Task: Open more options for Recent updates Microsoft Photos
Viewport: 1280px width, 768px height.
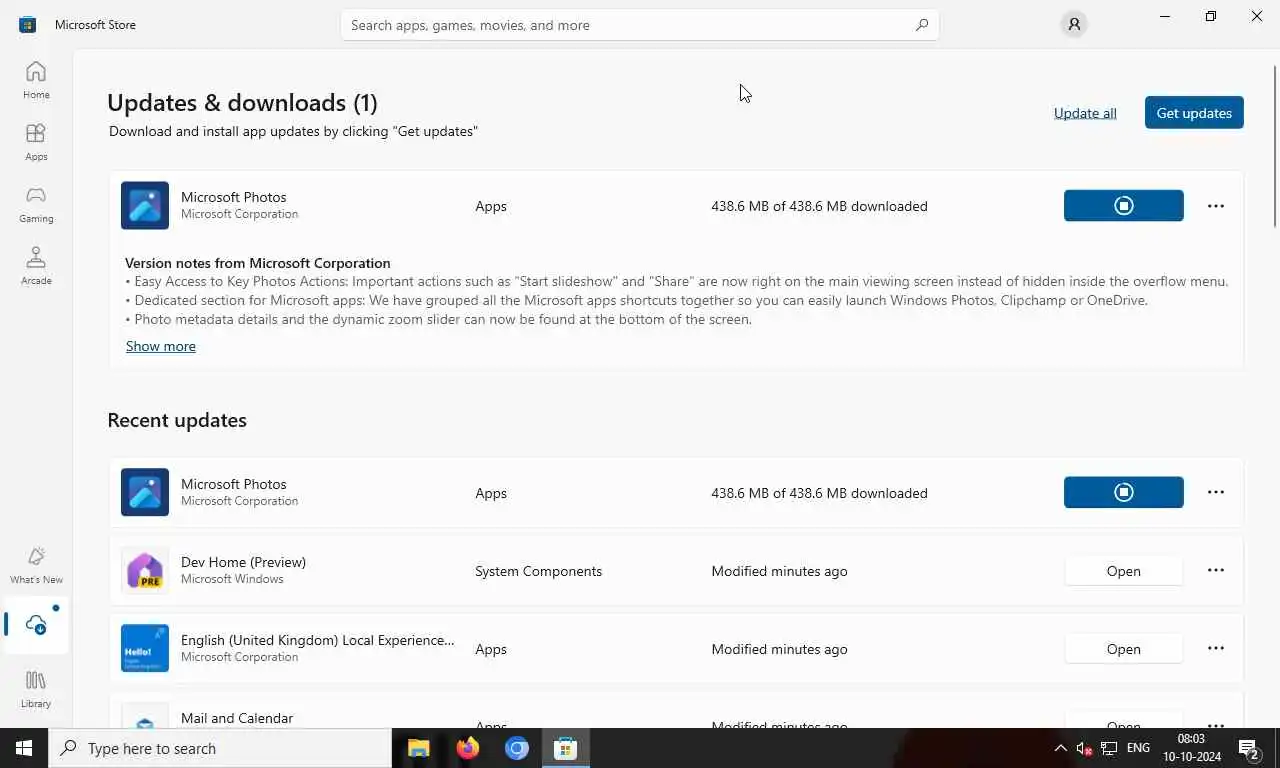Action: click(x=1216, y=493)
